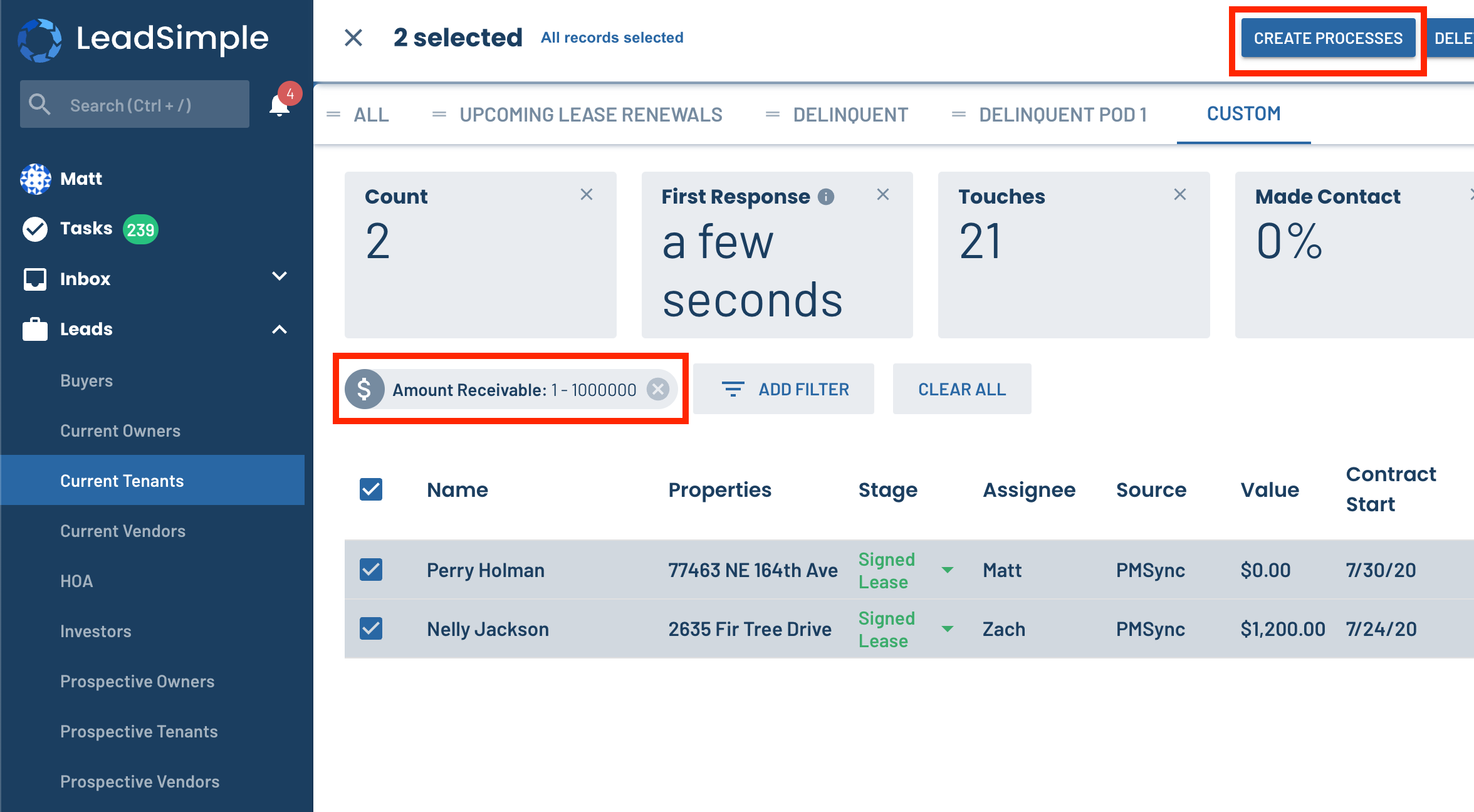Click Amount Receivable filter chip
The width and height of the screenshot is (1474, 812).
coord(511,389)
